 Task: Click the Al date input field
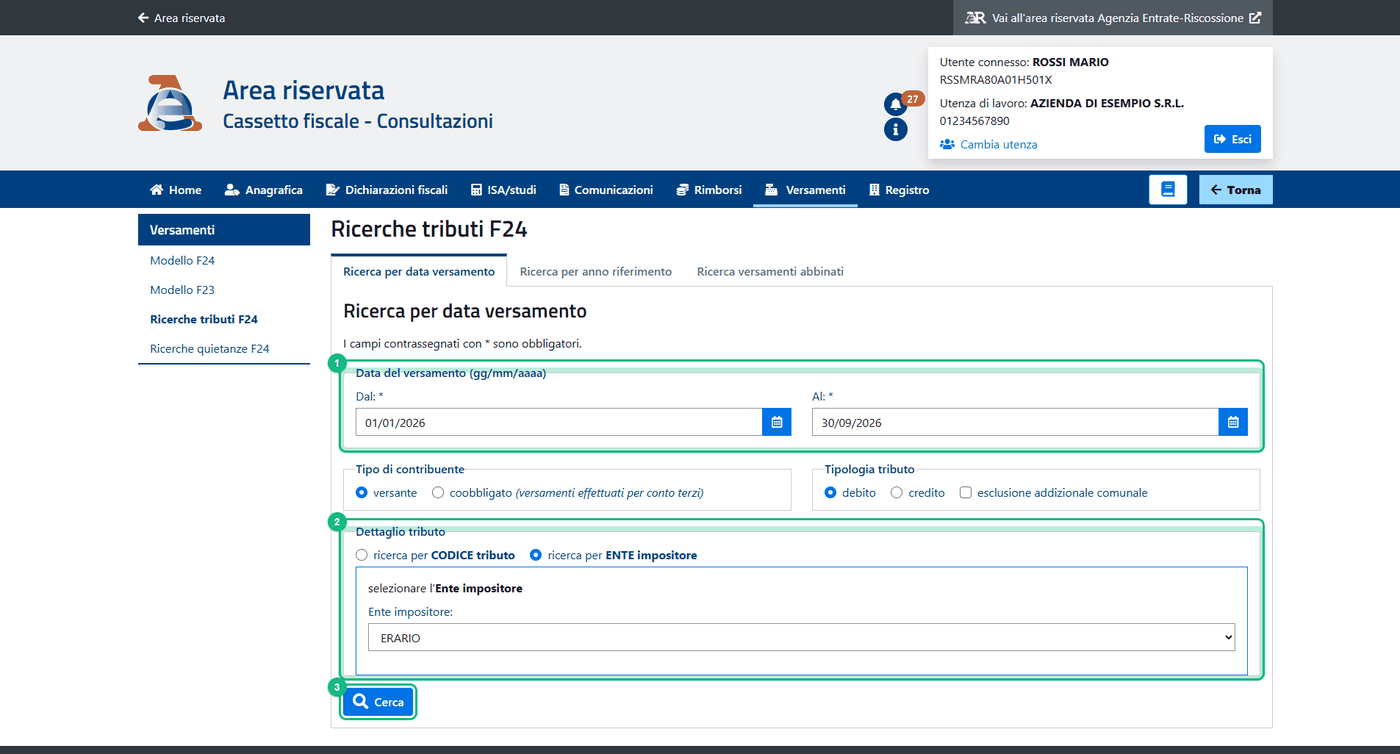(1015, 423)
